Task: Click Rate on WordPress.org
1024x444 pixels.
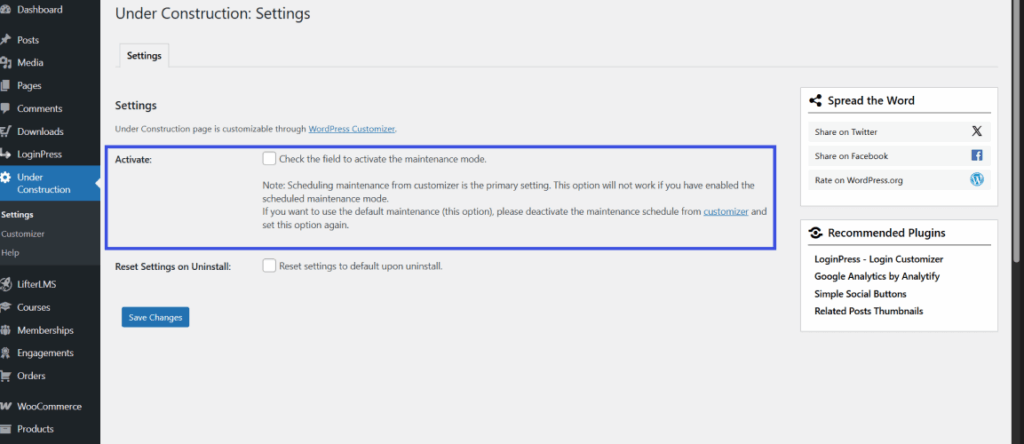Action: [x=899, y=180]
